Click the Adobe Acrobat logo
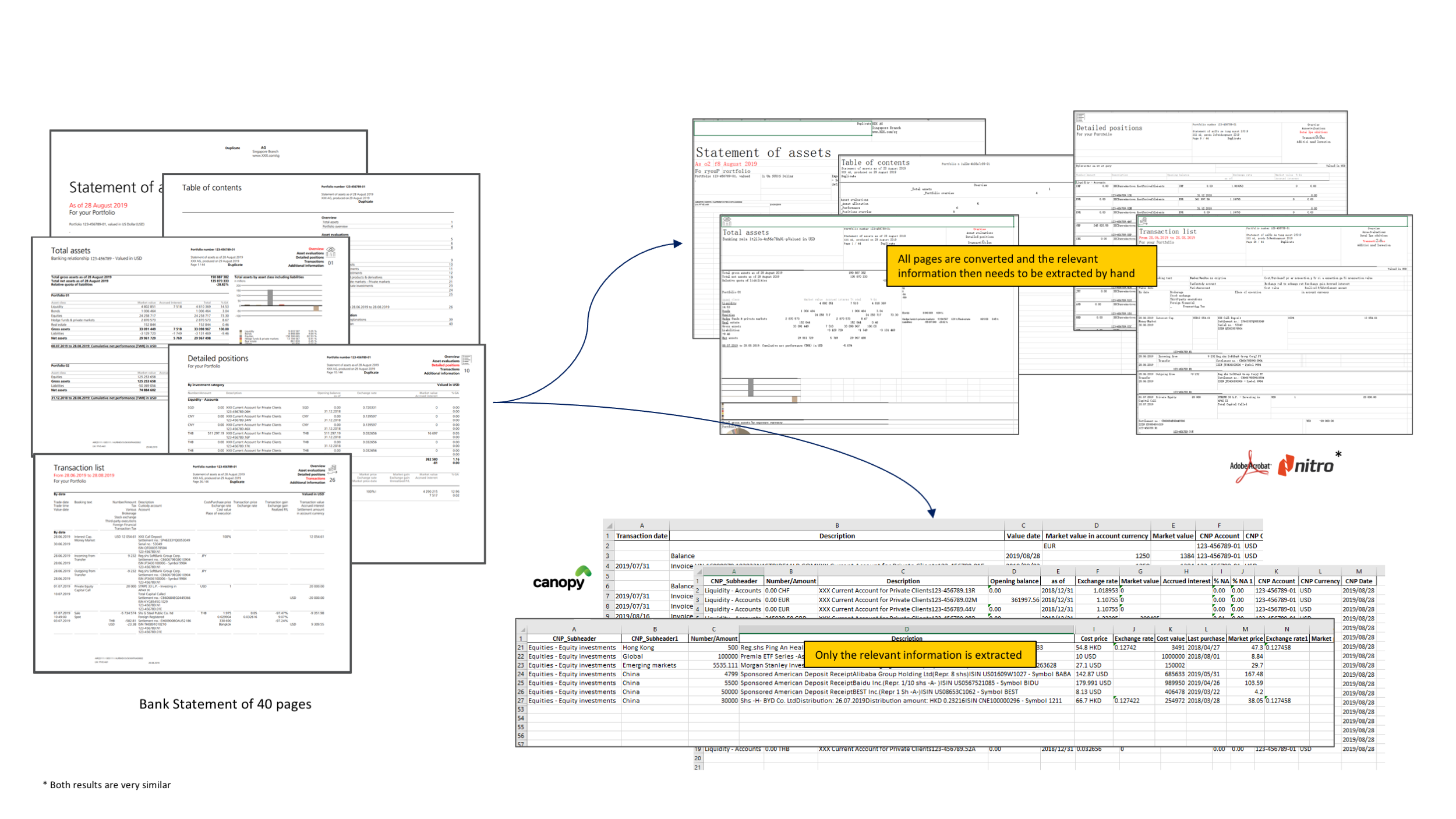1456x819 pixels. 1250,467
